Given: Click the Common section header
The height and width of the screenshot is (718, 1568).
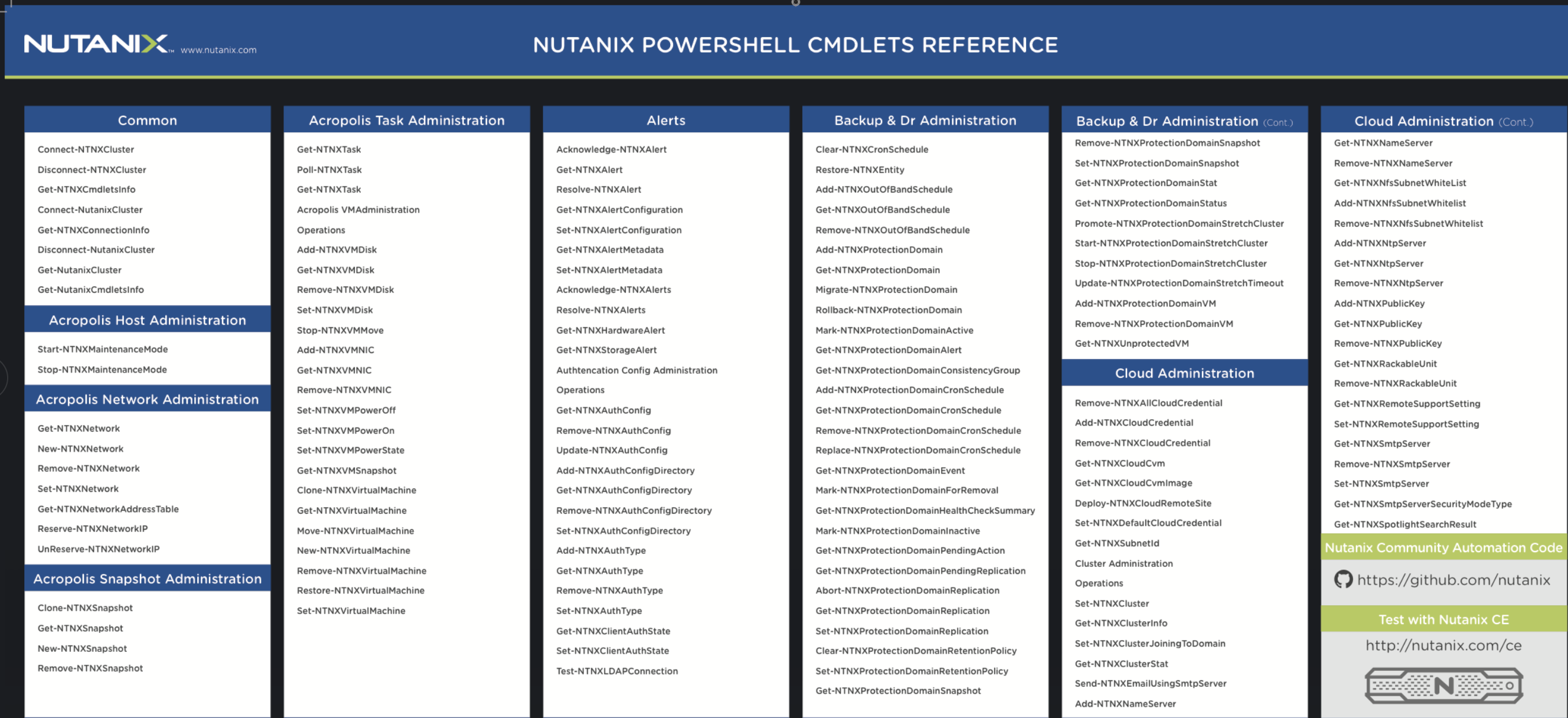Looking at the screenshot, I should click(x=148, y=120).
